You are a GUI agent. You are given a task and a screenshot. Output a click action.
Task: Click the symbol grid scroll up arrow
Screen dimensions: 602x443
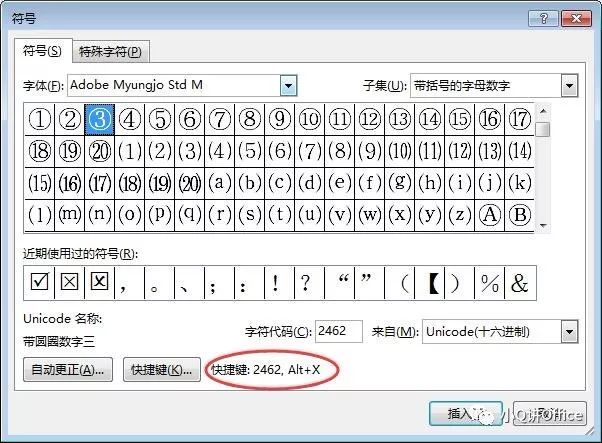(x=543, y=111)
